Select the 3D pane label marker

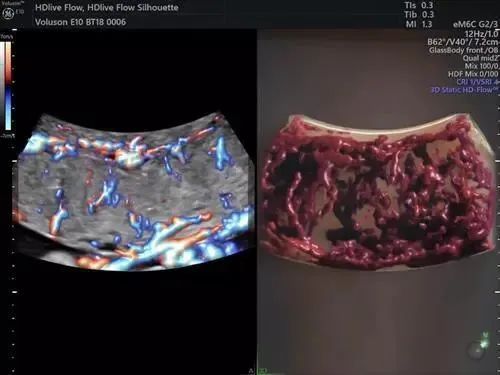(x=263, y=371)
